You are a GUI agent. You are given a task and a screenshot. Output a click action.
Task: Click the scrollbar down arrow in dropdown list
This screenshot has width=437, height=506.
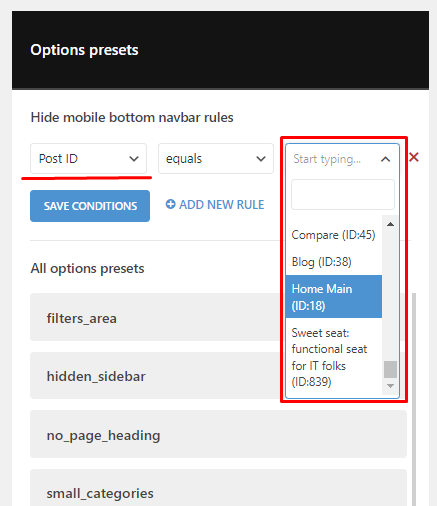[x=390, y=386]
